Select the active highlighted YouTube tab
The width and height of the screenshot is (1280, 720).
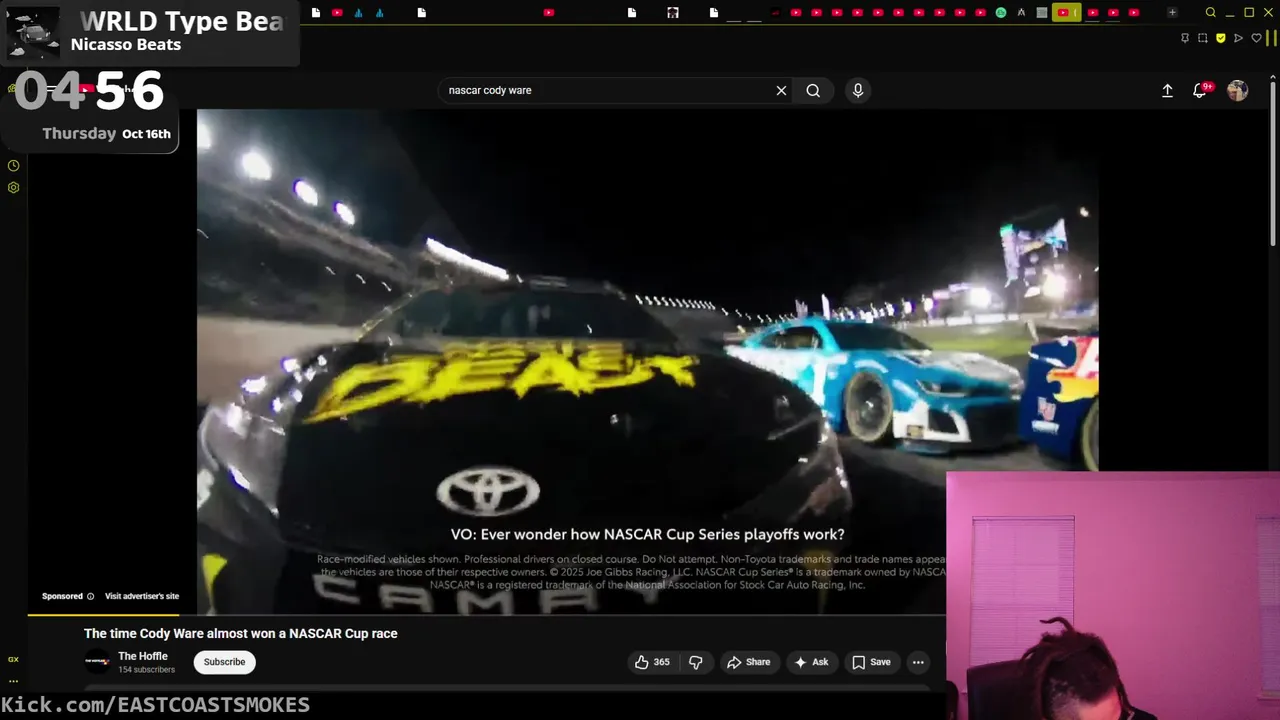click(x=1066, y=13)
